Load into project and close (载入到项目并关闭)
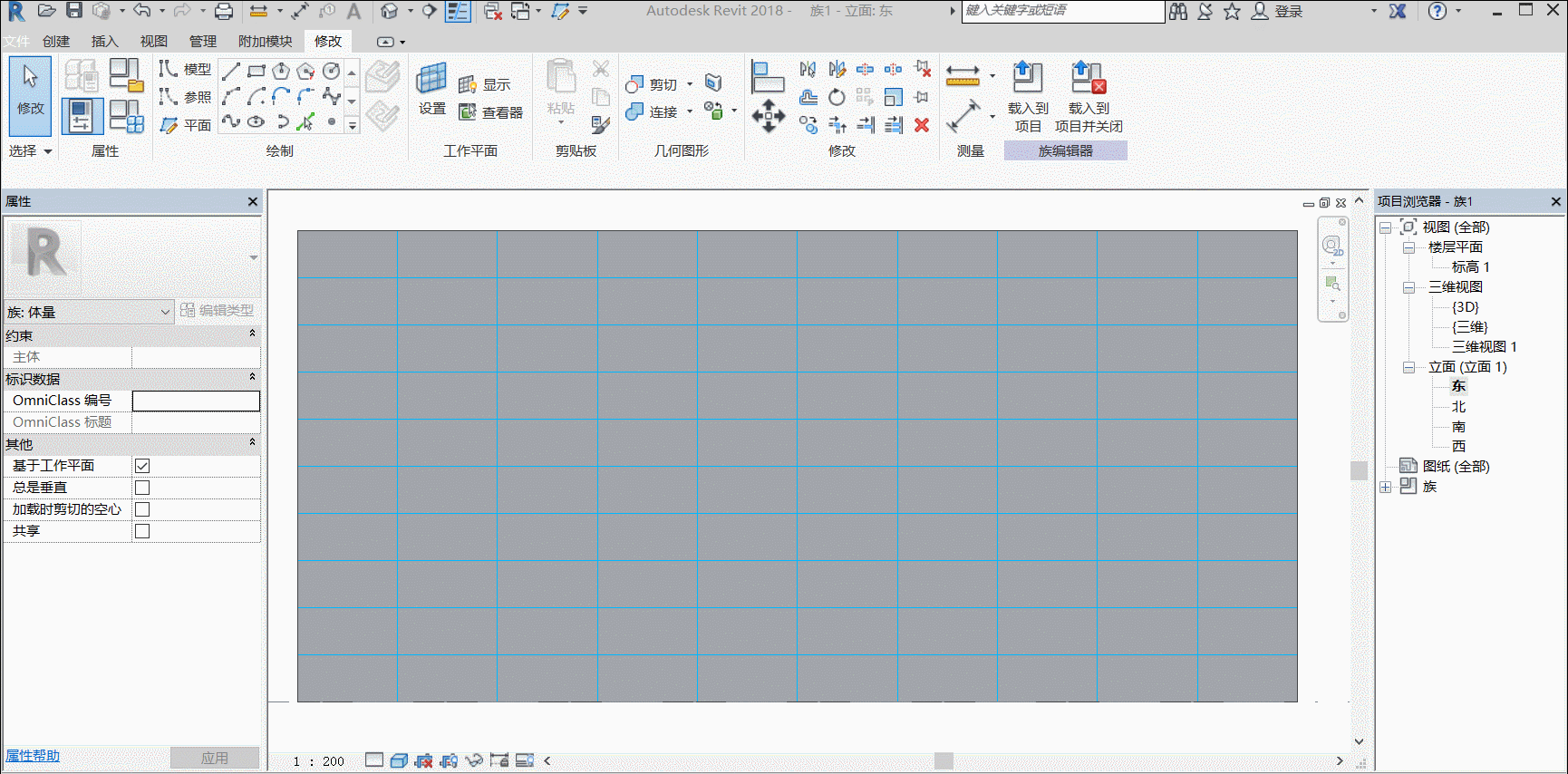Image resolution: width=1568 pixels, height=774 pixels. tap(1089, 96)
